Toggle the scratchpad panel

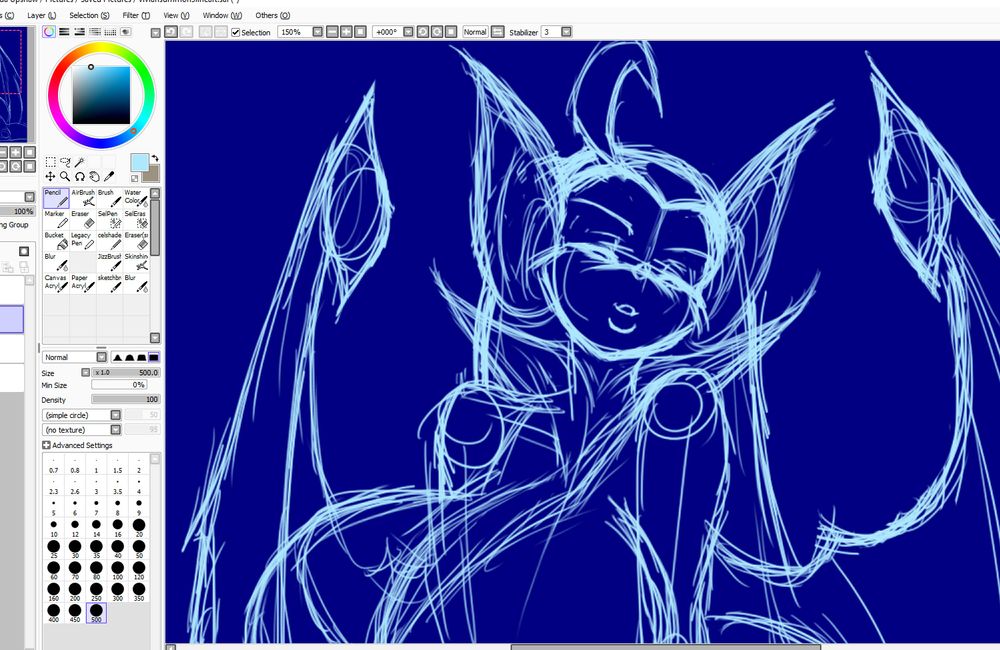(126, 32)
